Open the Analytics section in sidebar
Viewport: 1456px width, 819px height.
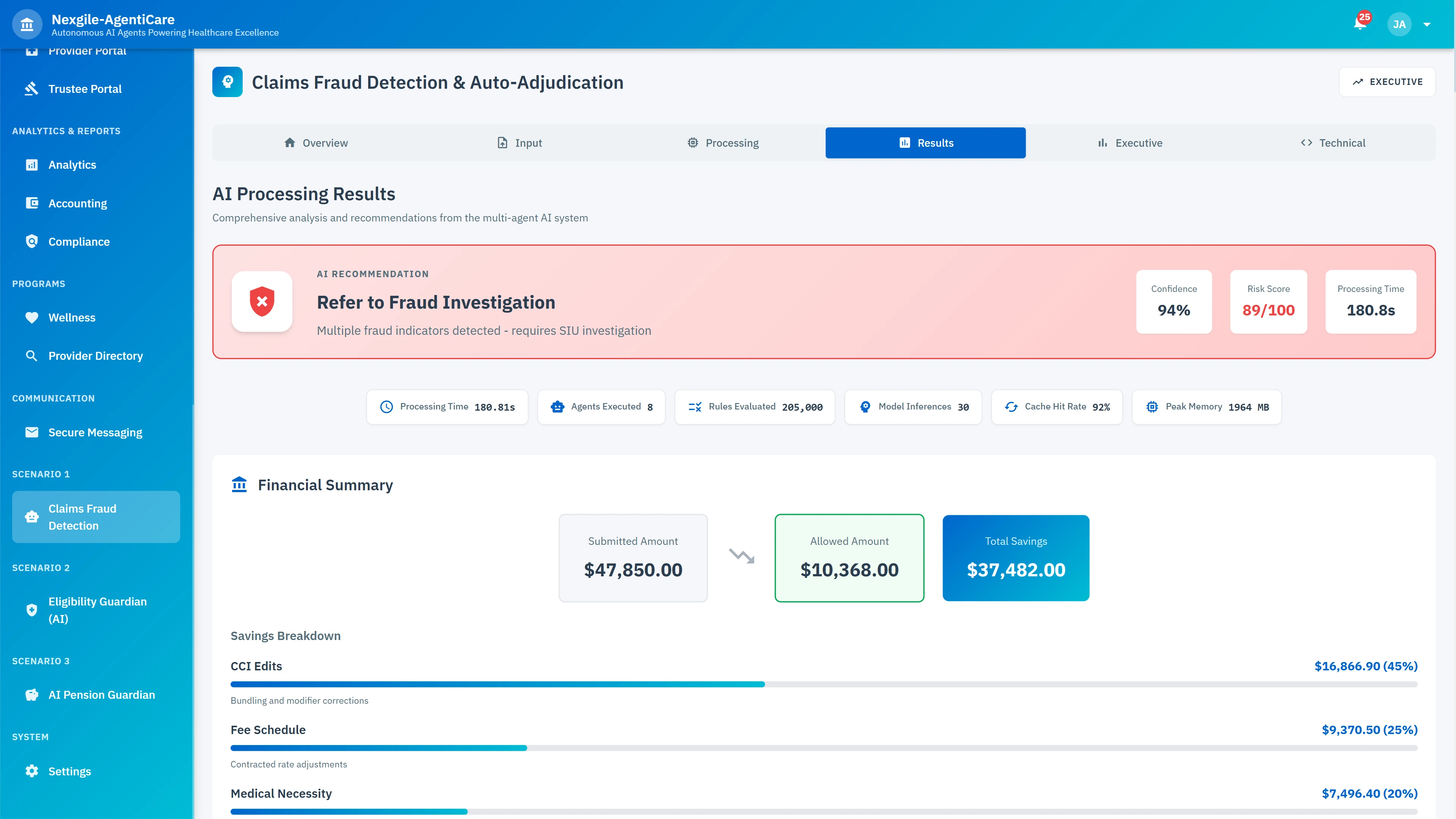pos(72,165)
